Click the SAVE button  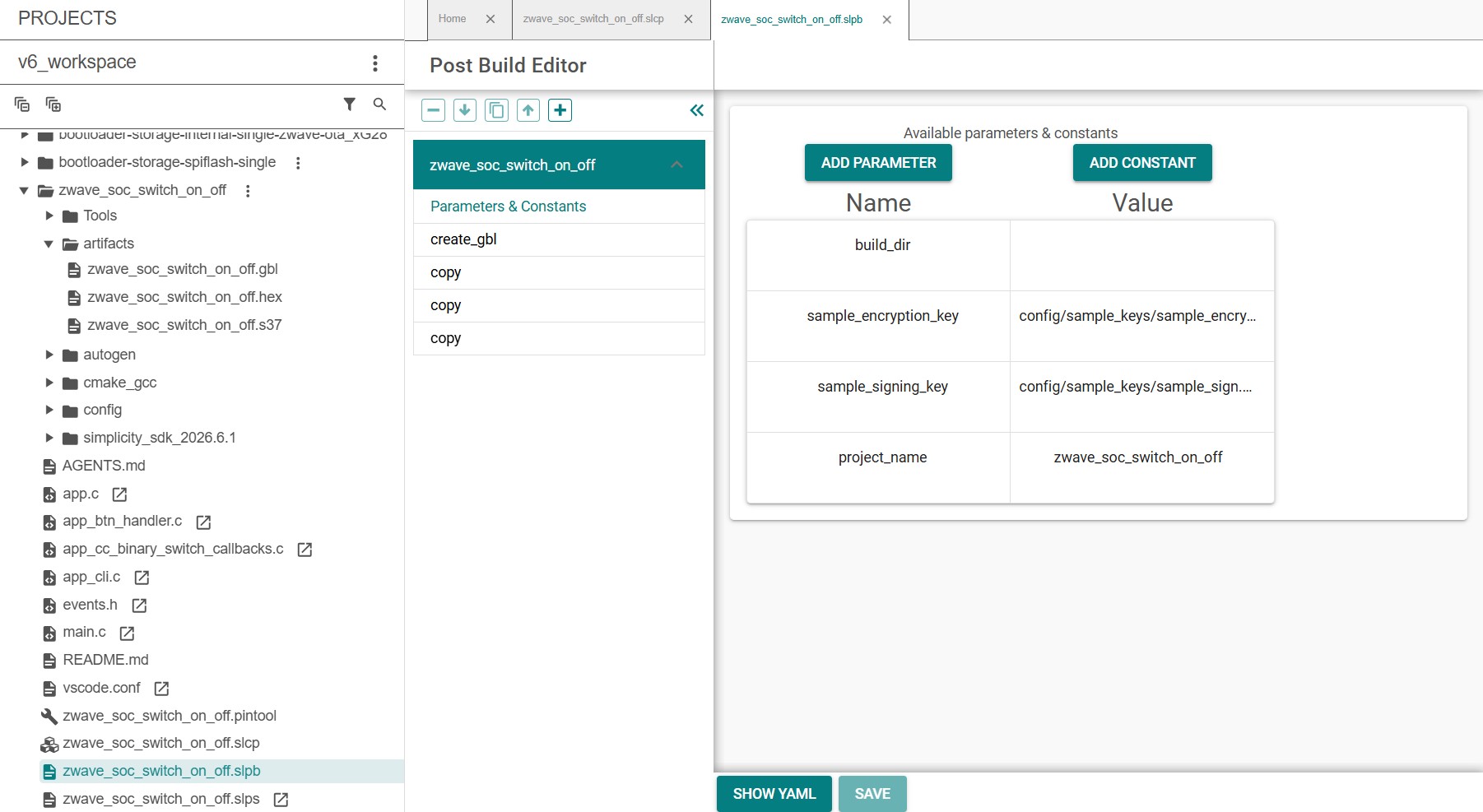click(872, 794)
